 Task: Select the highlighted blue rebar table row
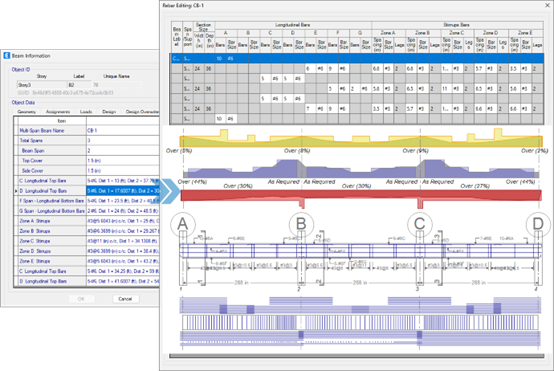(357, 58)
